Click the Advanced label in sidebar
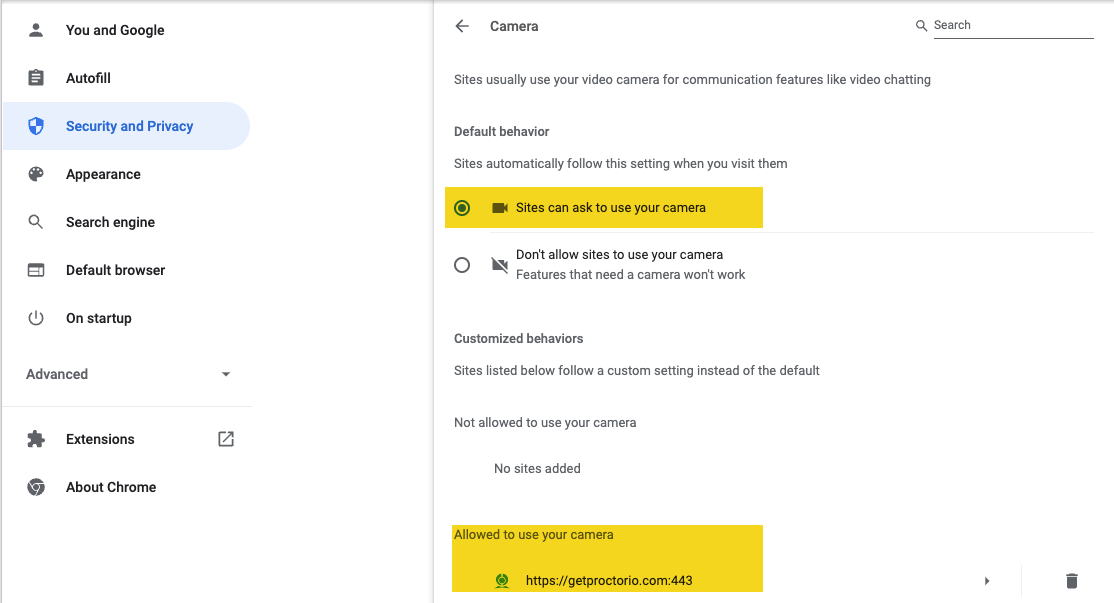The image size is (1114, 603). click(57, 374)
